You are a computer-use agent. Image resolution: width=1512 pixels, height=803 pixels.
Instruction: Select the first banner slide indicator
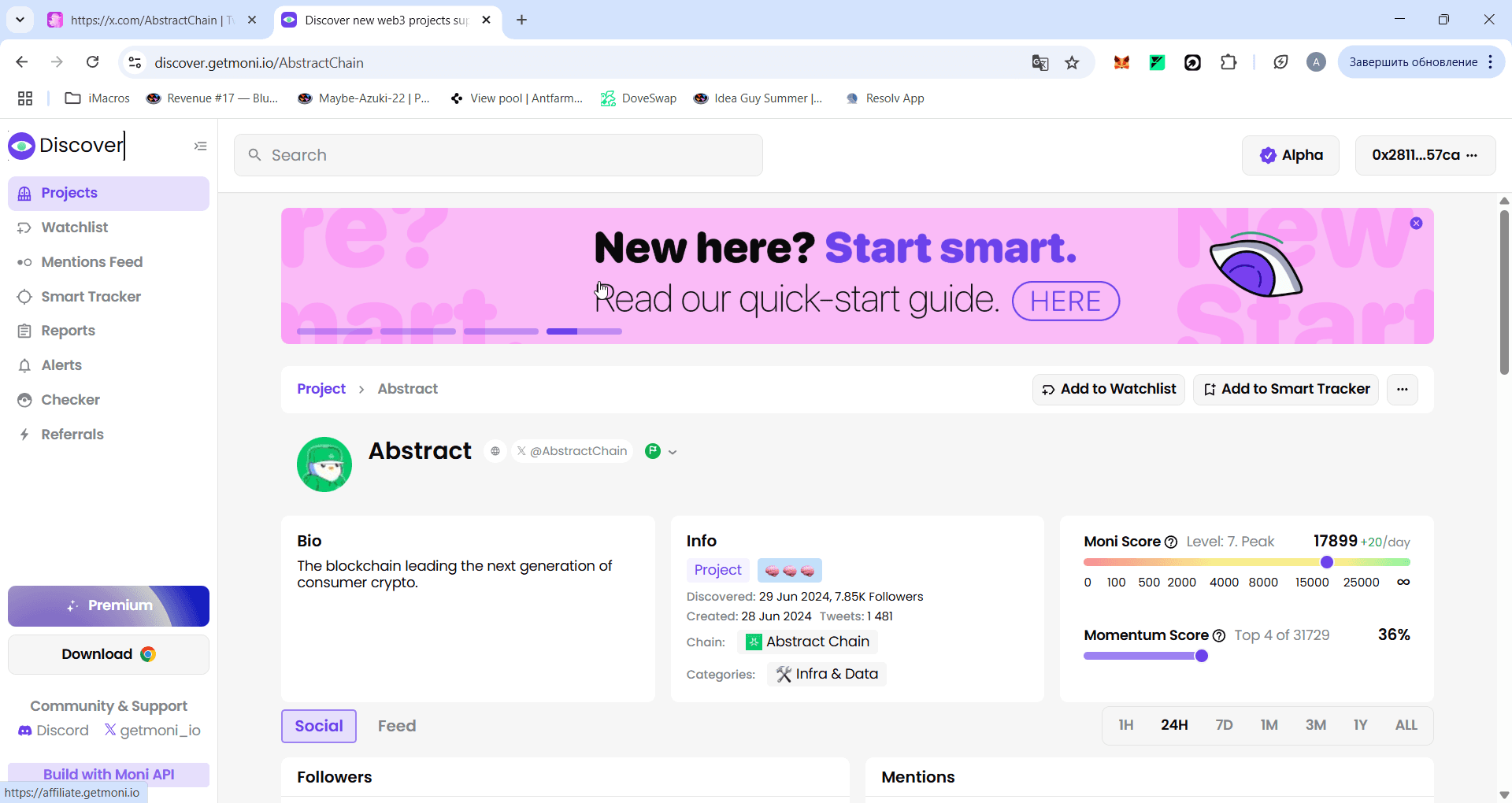[335, 331]
